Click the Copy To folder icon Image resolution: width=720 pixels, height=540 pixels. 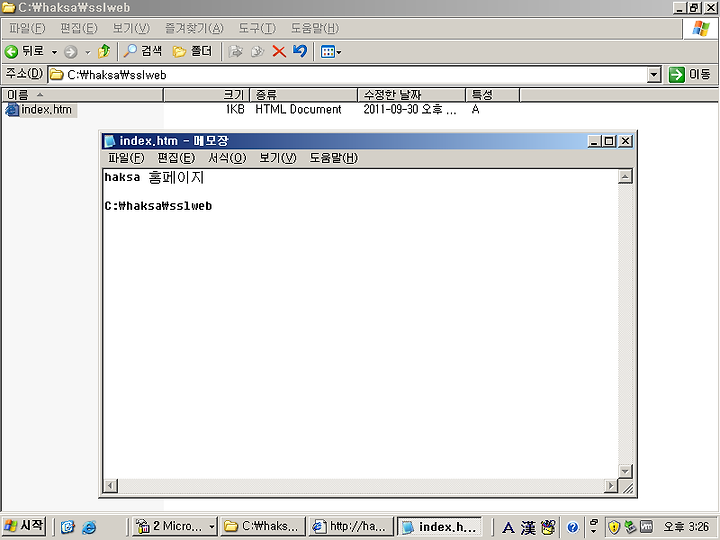pos(258,51)
